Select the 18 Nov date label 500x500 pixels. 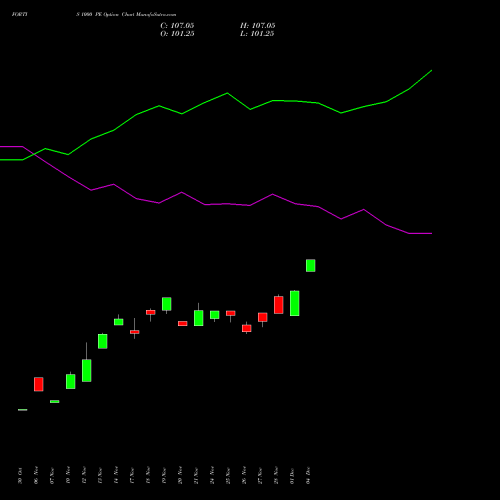pos(148,475)
